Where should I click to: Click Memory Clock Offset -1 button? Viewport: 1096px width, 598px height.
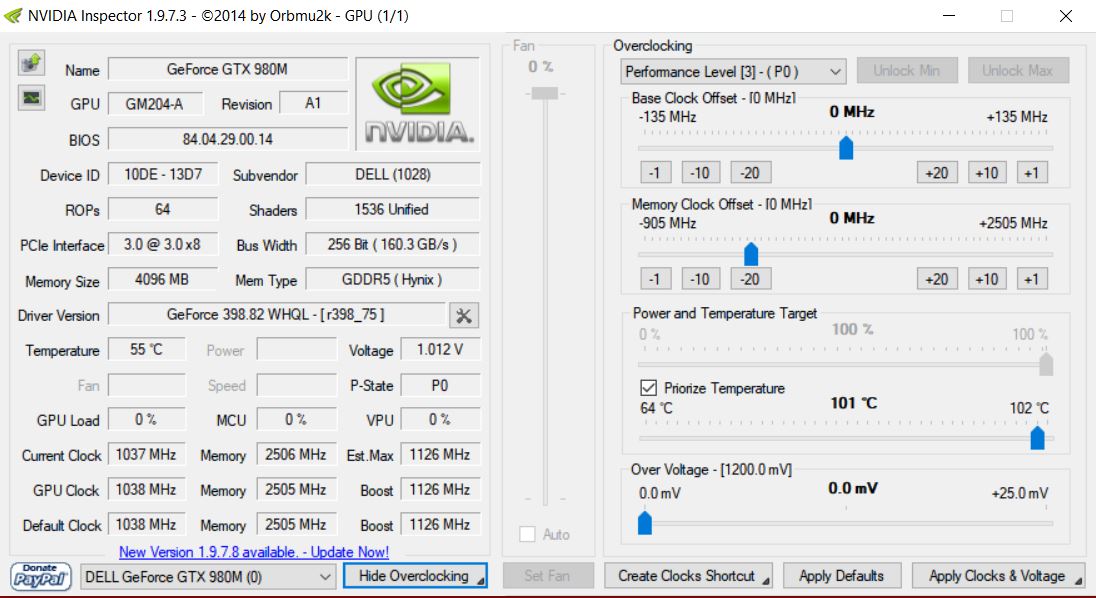tap(655, 279)
